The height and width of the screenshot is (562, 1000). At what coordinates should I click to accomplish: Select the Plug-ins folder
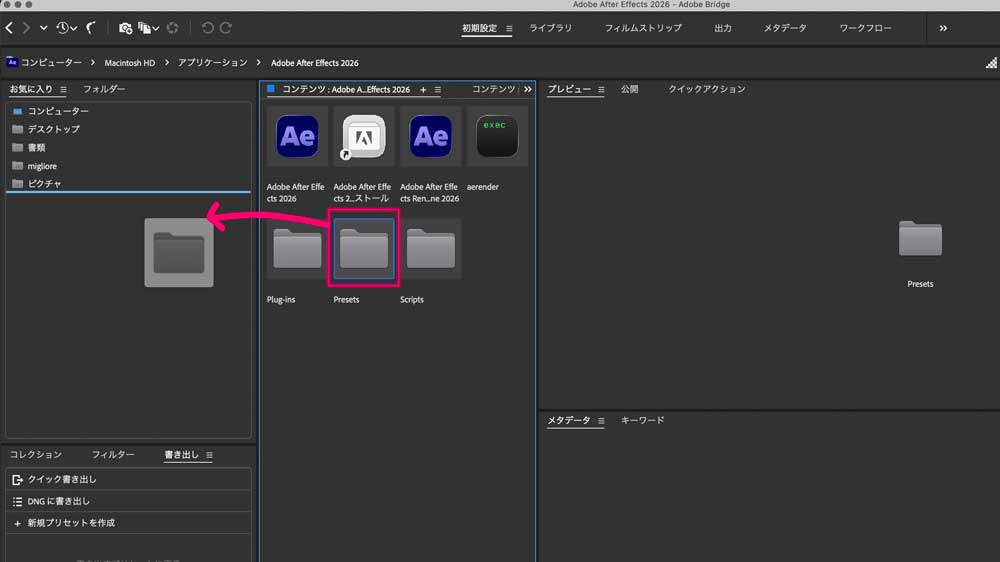pos(297,249)
